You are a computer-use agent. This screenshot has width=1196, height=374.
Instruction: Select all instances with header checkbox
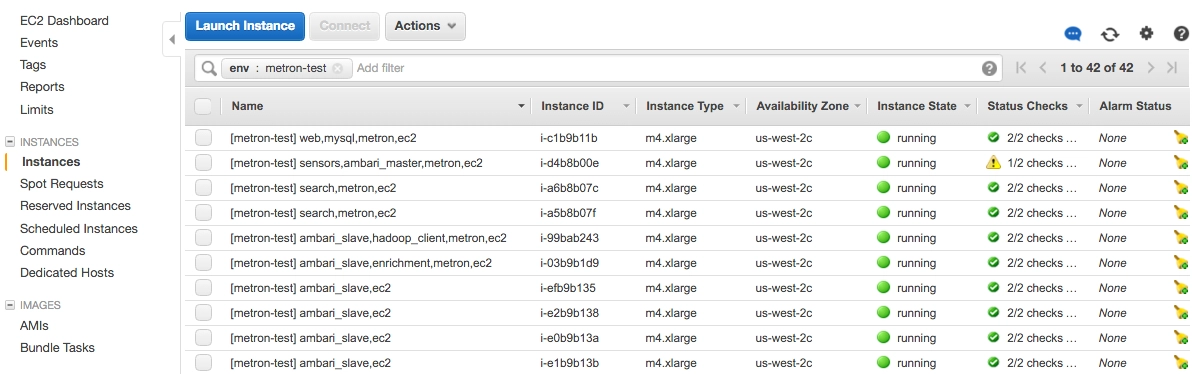point(203,106)
